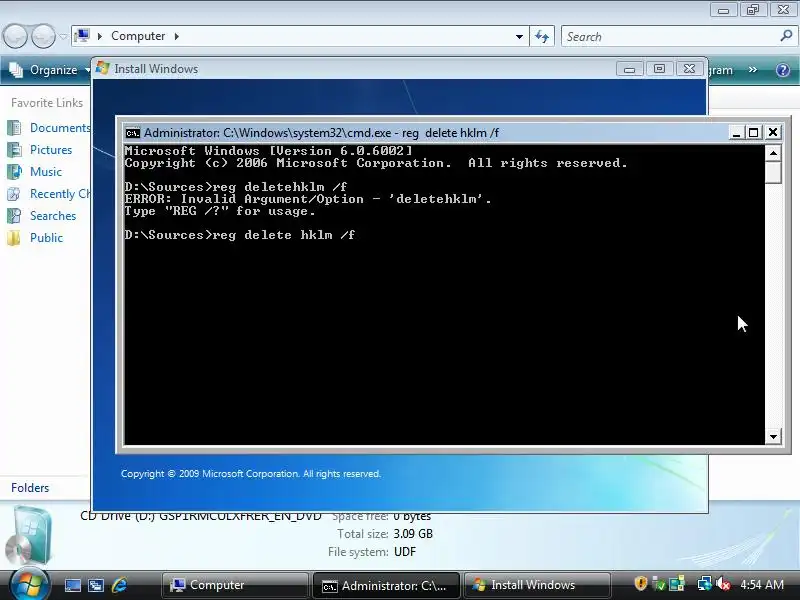Show more toolbar commands chevron
The height and width of the screenshot is (600, 800).
click(753, 70)
